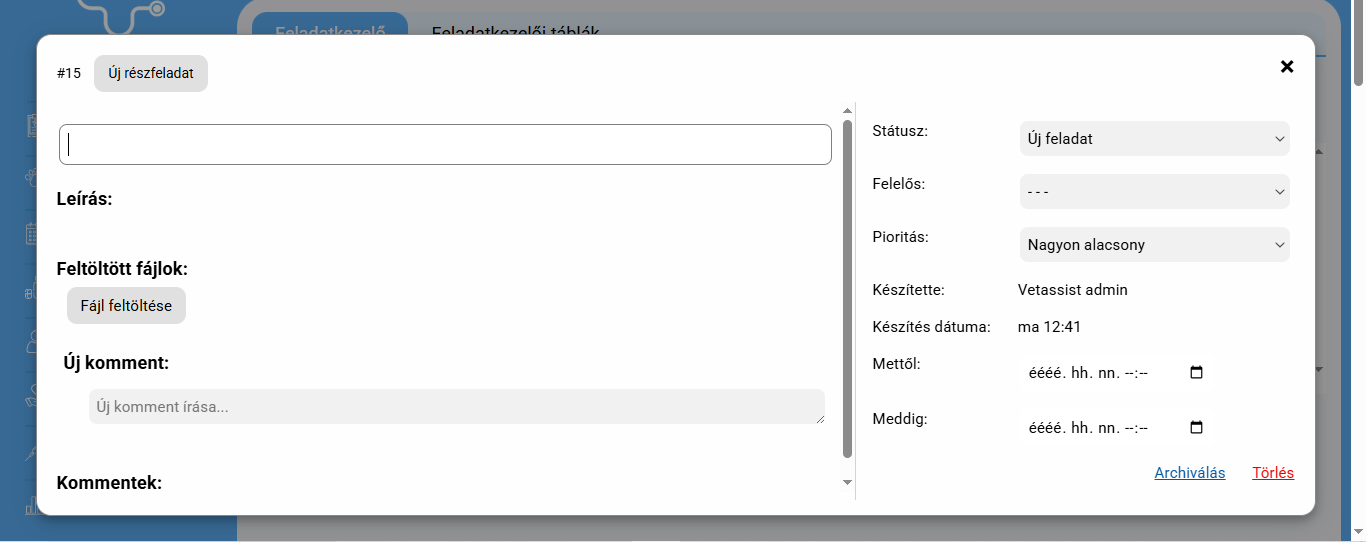Open the Felelős dropdown
The height and width of the screenshot is (542, 1366).
(x=1154, y=192)
